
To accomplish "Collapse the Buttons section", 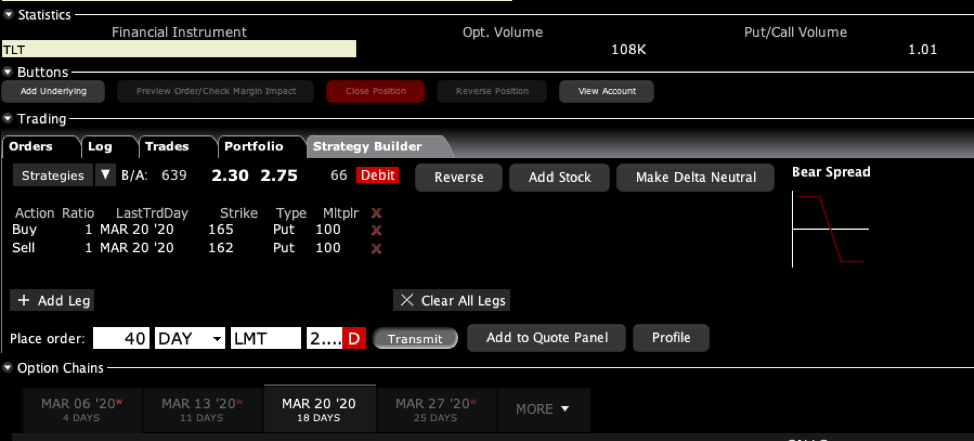I will tap(9, 72).
